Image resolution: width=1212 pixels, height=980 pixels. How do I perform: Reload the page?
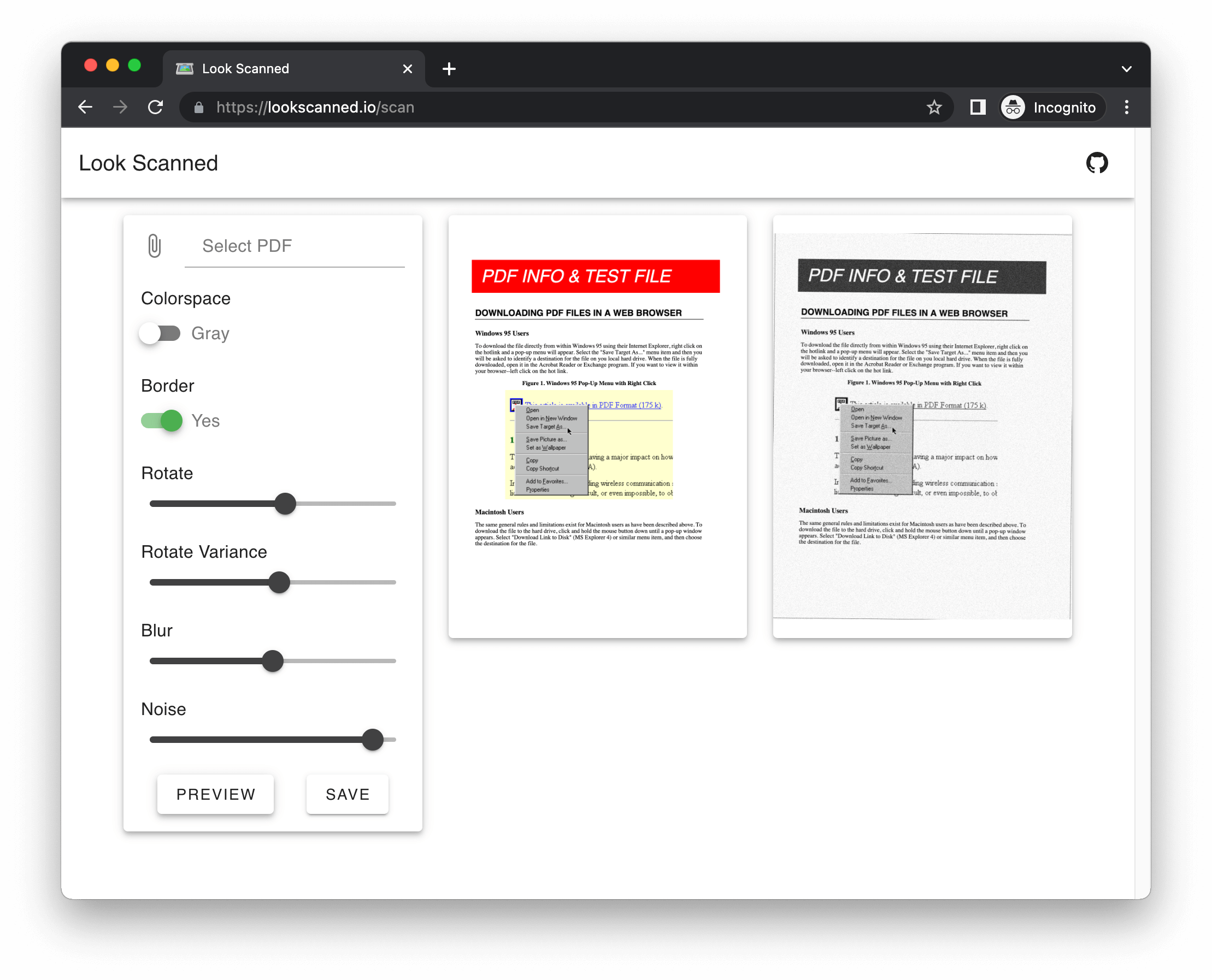click(155, 107)
